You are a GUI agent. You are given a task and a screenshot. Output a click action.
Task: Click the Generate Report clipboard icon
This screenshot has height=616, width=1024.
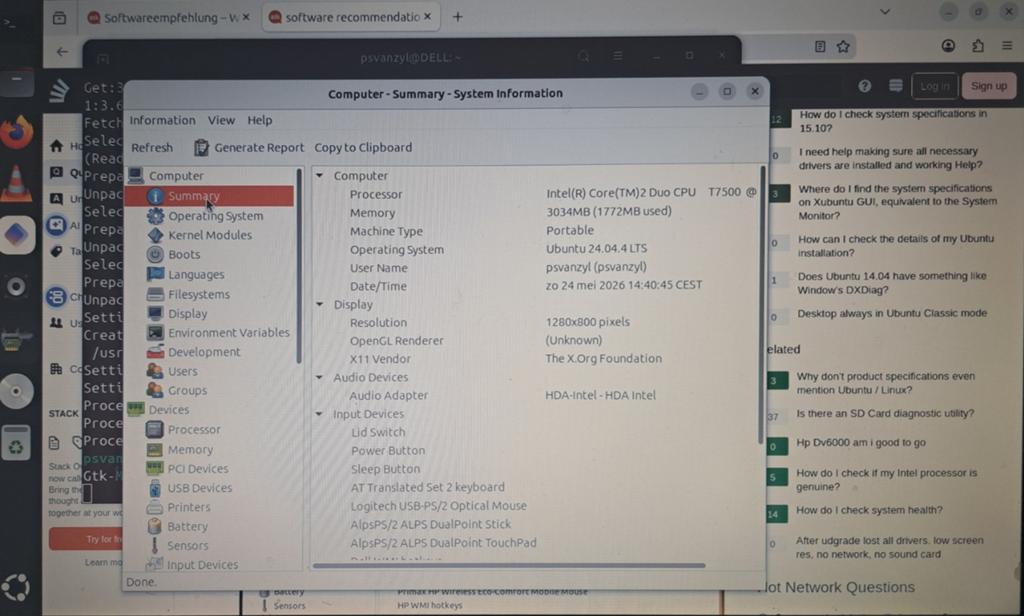coord(201,148)
